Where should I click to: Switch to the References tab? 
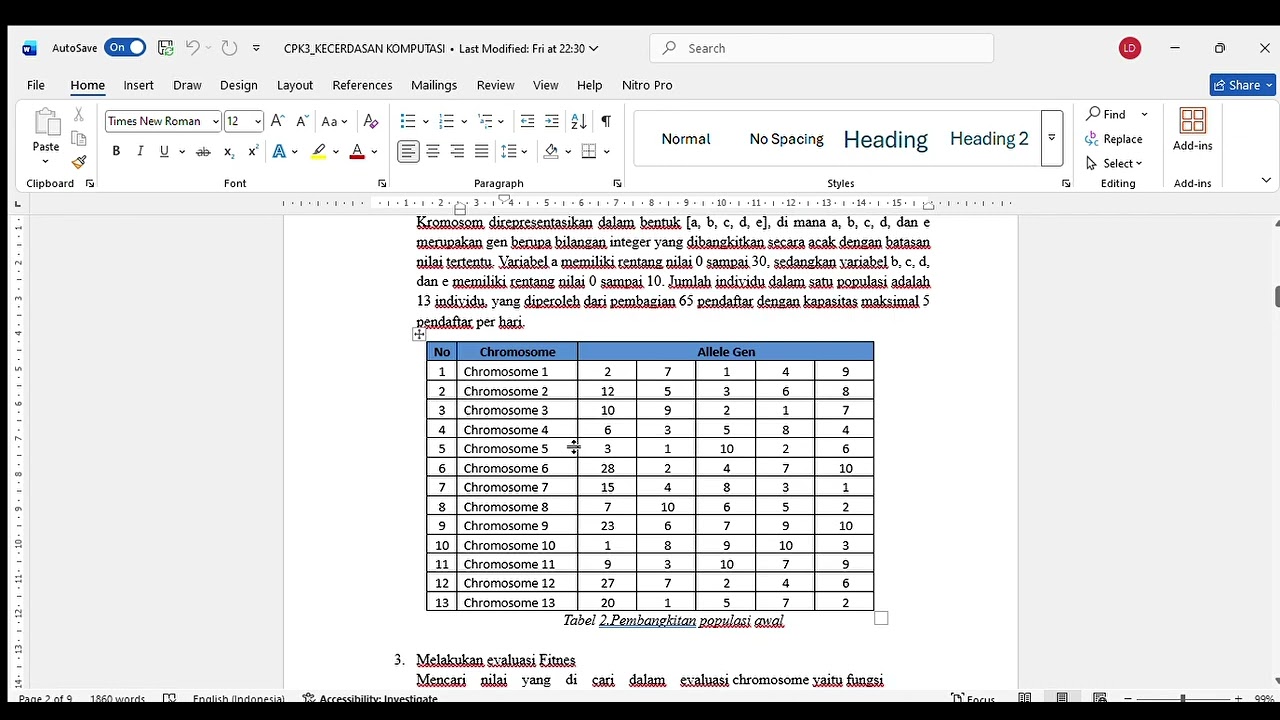coord(362,85)
